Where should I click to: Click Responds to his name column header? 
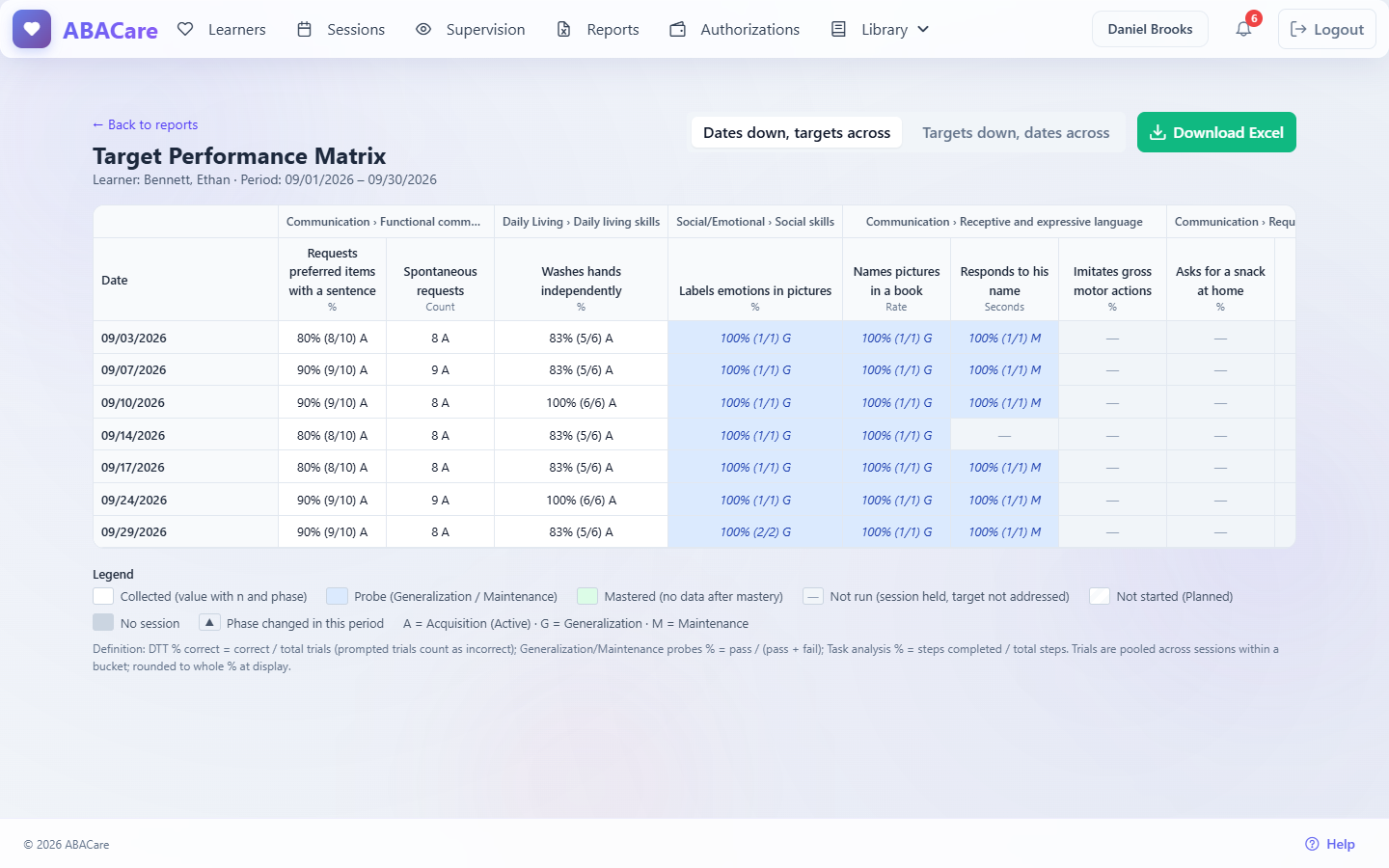point(1004,280)
